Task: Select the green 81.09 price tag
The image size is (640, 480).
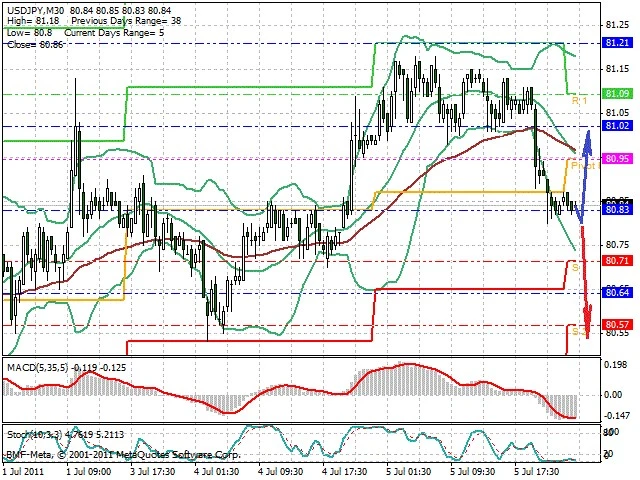Action: coord(618,93)
